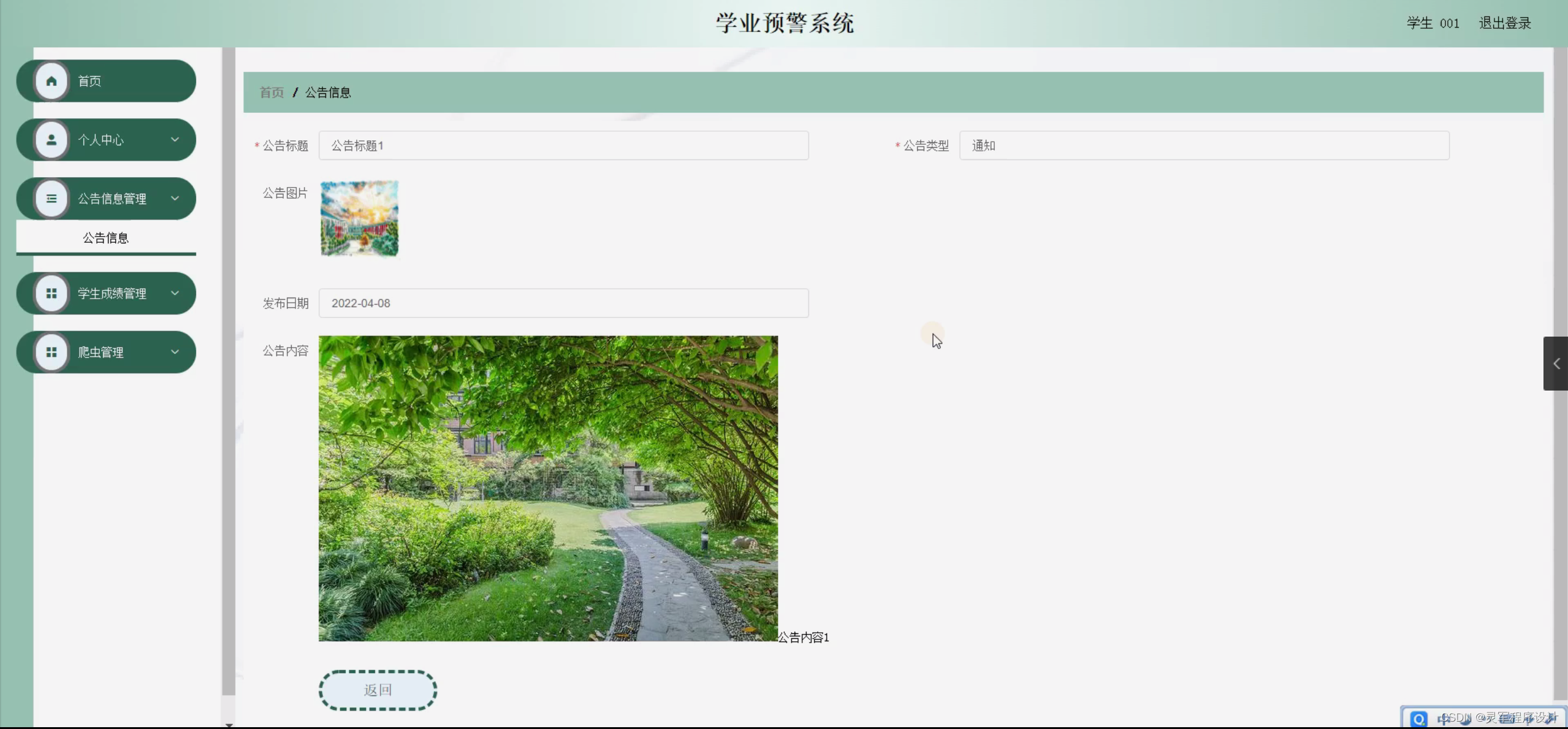Expand the 学生成绩管理 chevron

175,293
